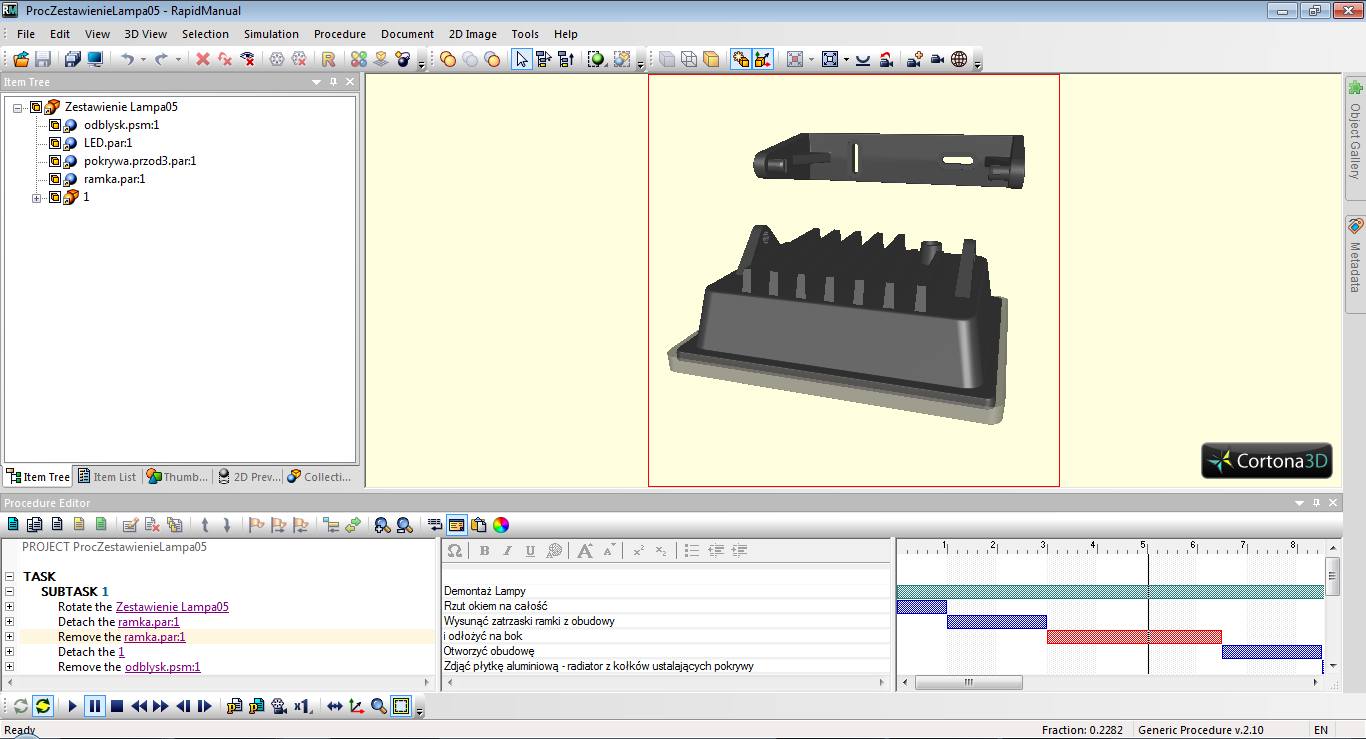Click the red X delete icon in main toolbar
This screenshot has width=1366, height=739.
[203, 60]
